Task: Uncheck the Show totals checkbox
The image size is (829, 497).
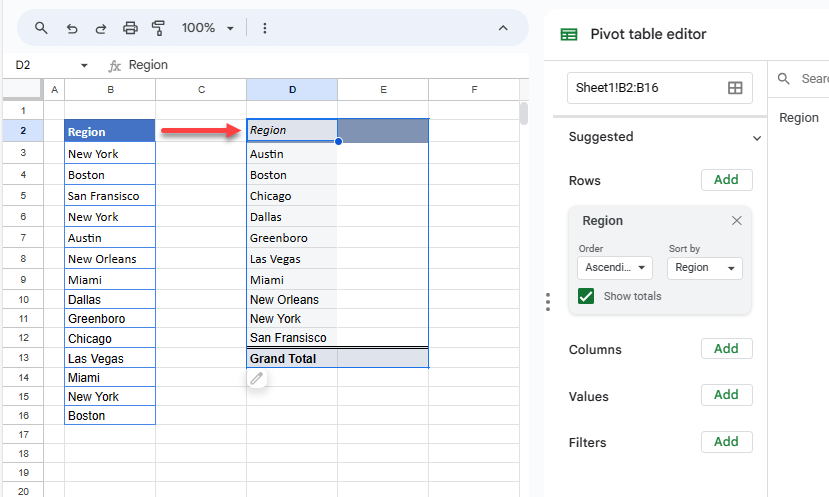Action: coord(587,296)
